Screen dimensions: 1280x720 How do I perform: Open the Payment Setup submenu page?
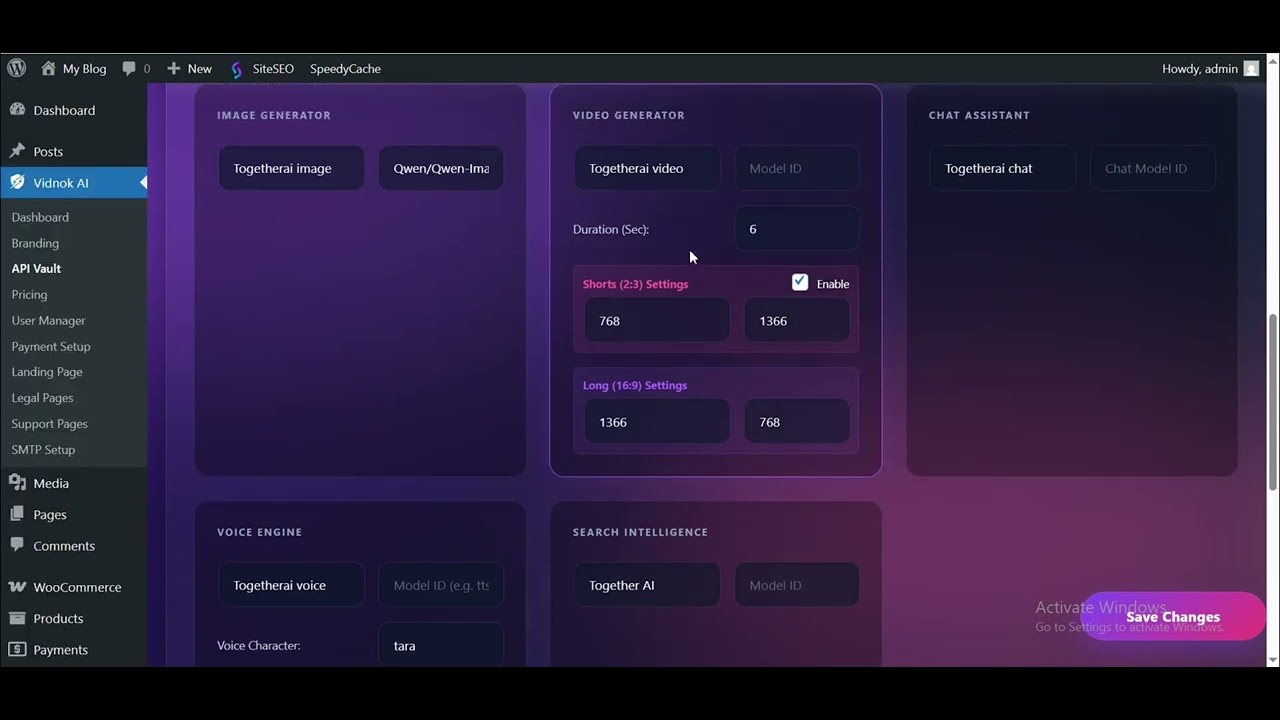[51, 346]
